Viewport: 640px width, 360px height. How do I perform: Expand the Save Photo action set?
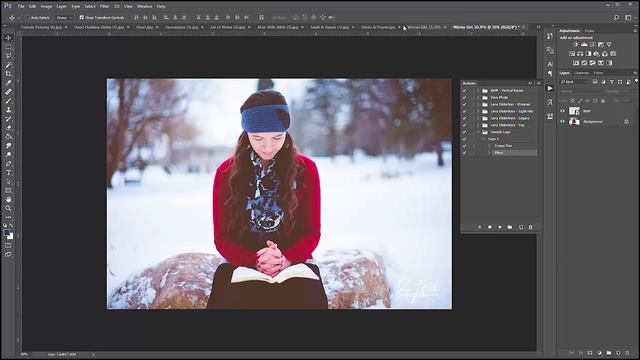(x=478, y=98)
